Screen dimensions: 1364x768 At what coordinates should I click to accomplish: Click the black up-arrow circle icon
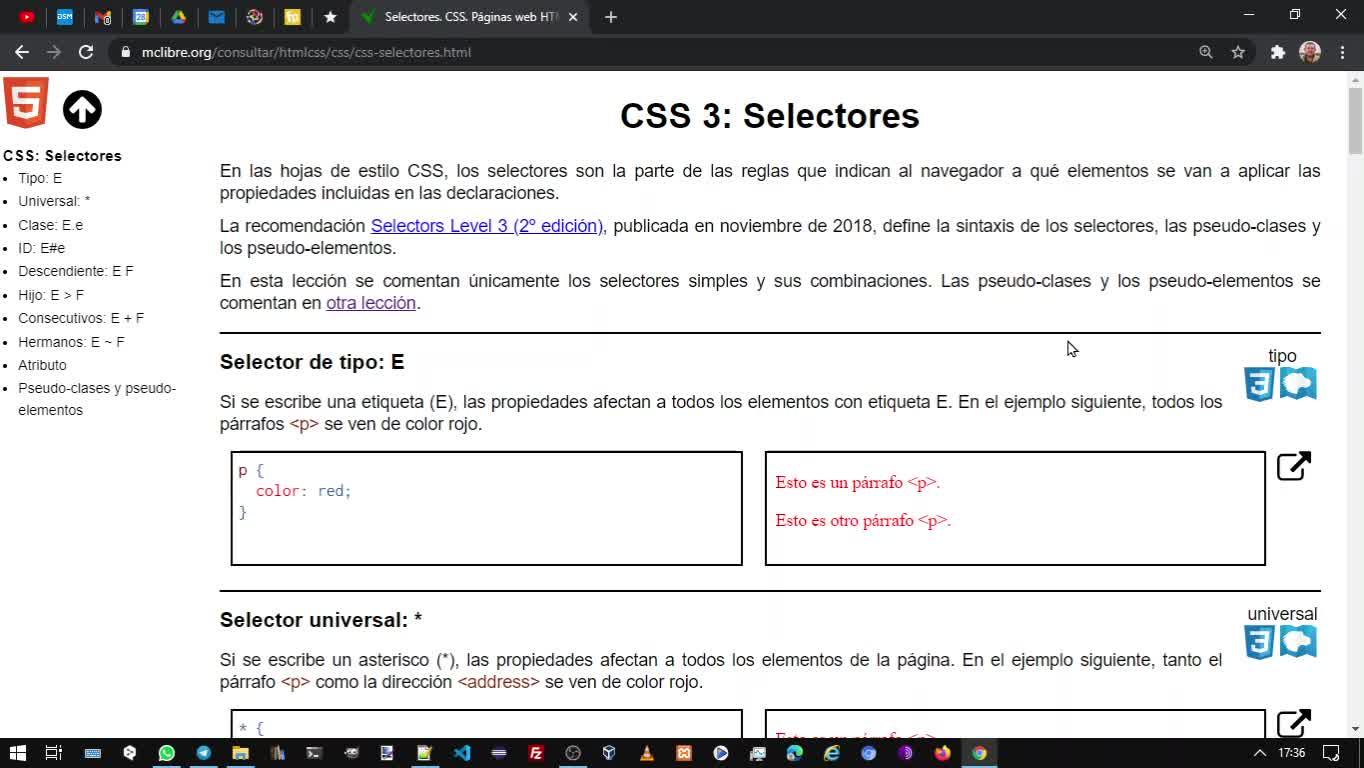(x=82, y=110)
